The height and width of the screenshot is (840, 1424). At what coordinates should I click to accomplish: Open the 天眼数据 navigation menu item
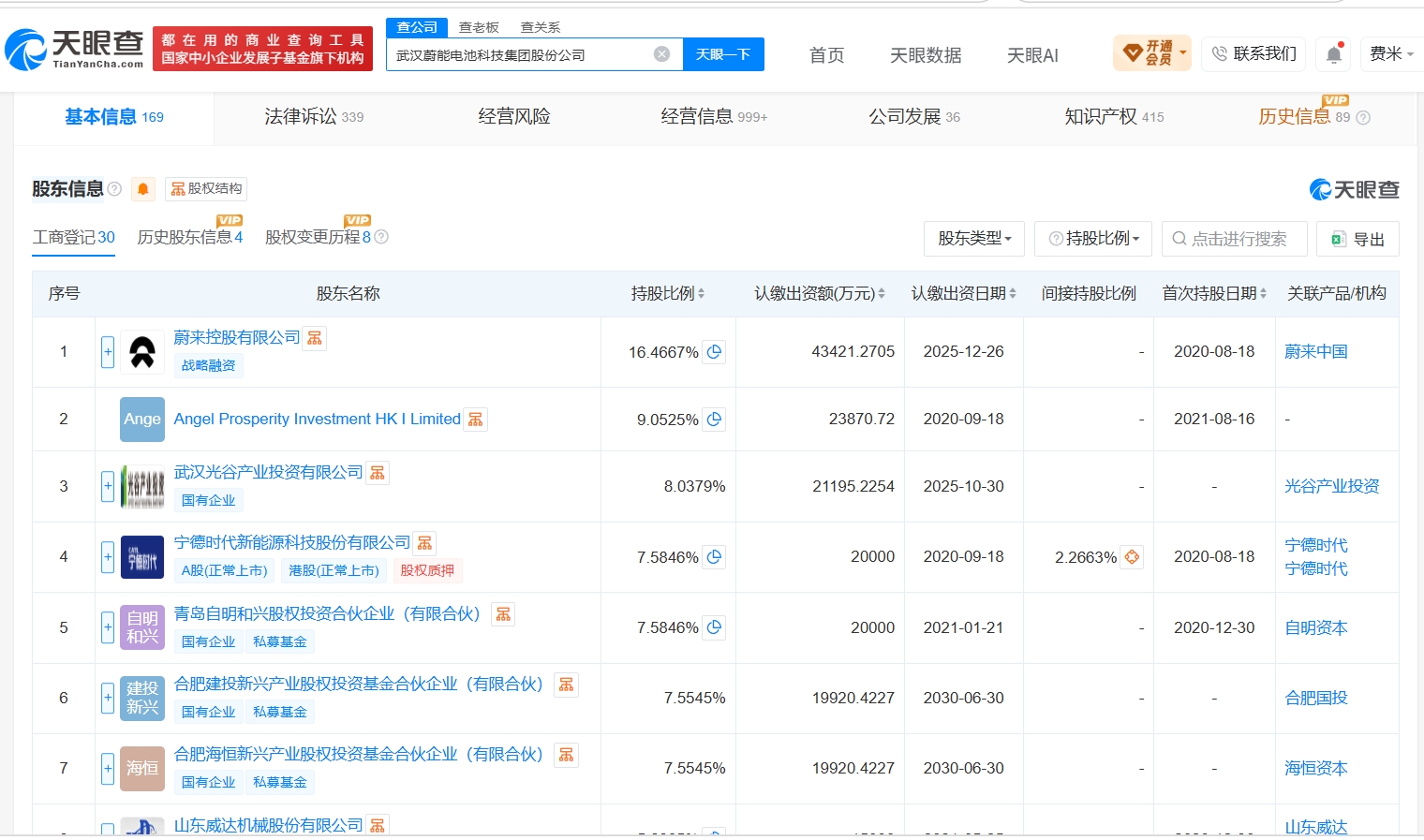tap(926, 55)
